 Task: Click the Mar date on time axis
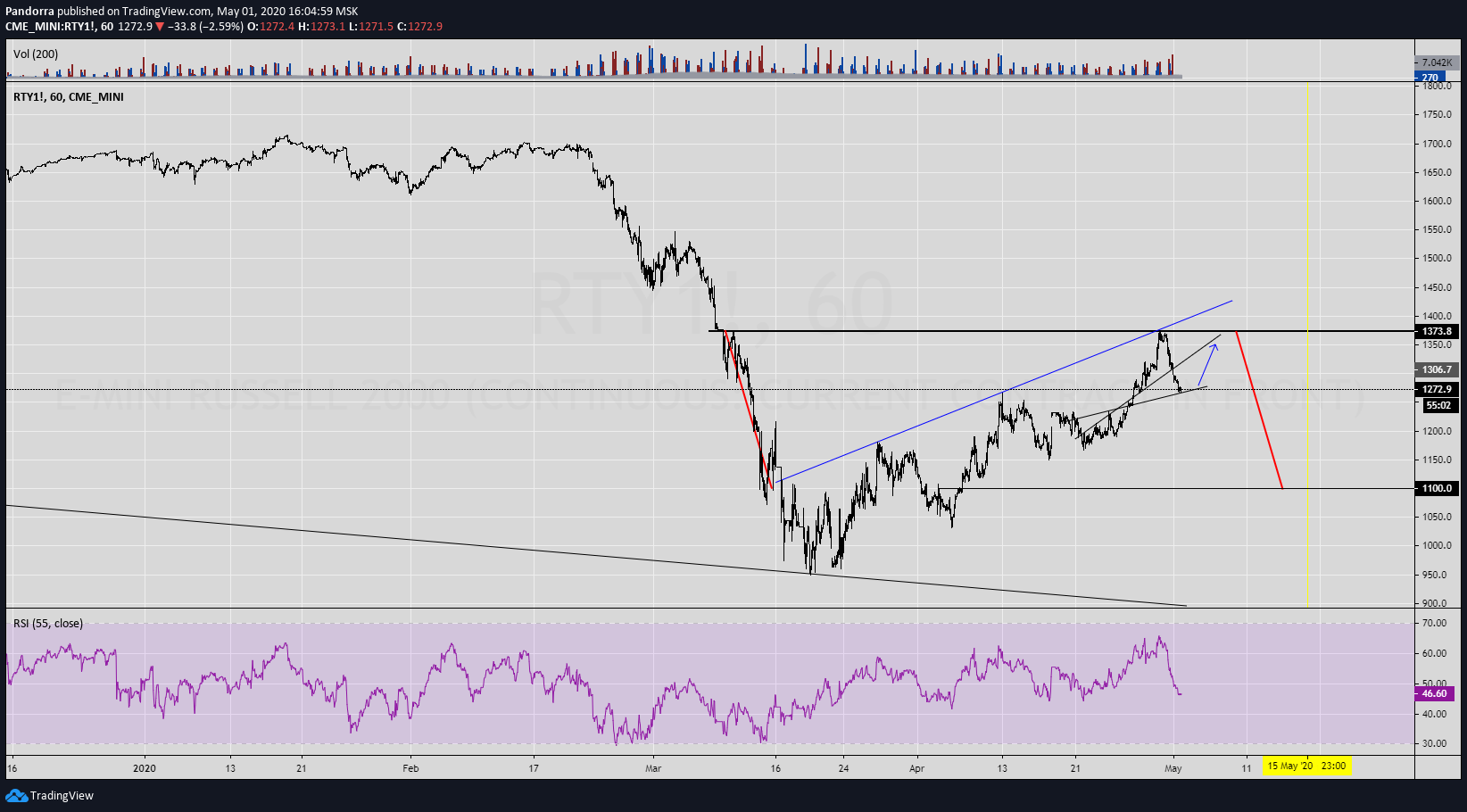653,767
